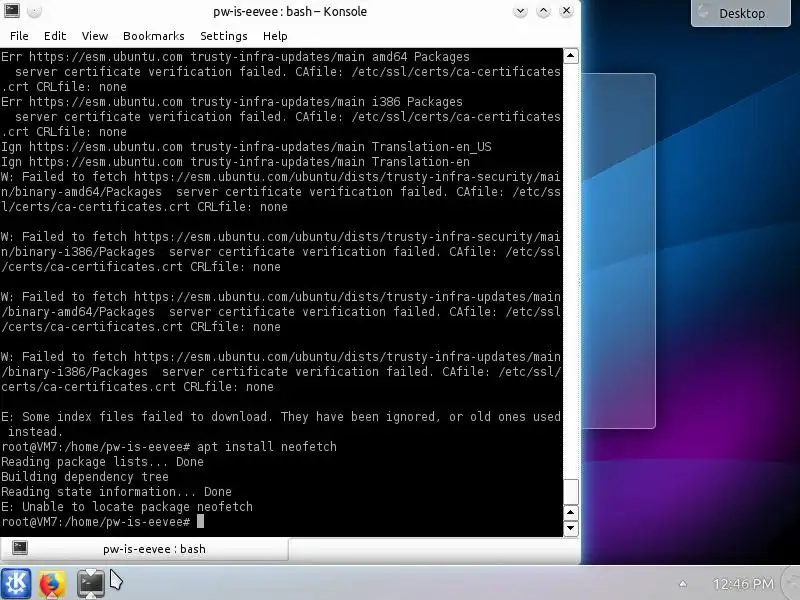Screen dimensions: 800x600
Task: Minimize the Konsole window
Action: [520, 11]
